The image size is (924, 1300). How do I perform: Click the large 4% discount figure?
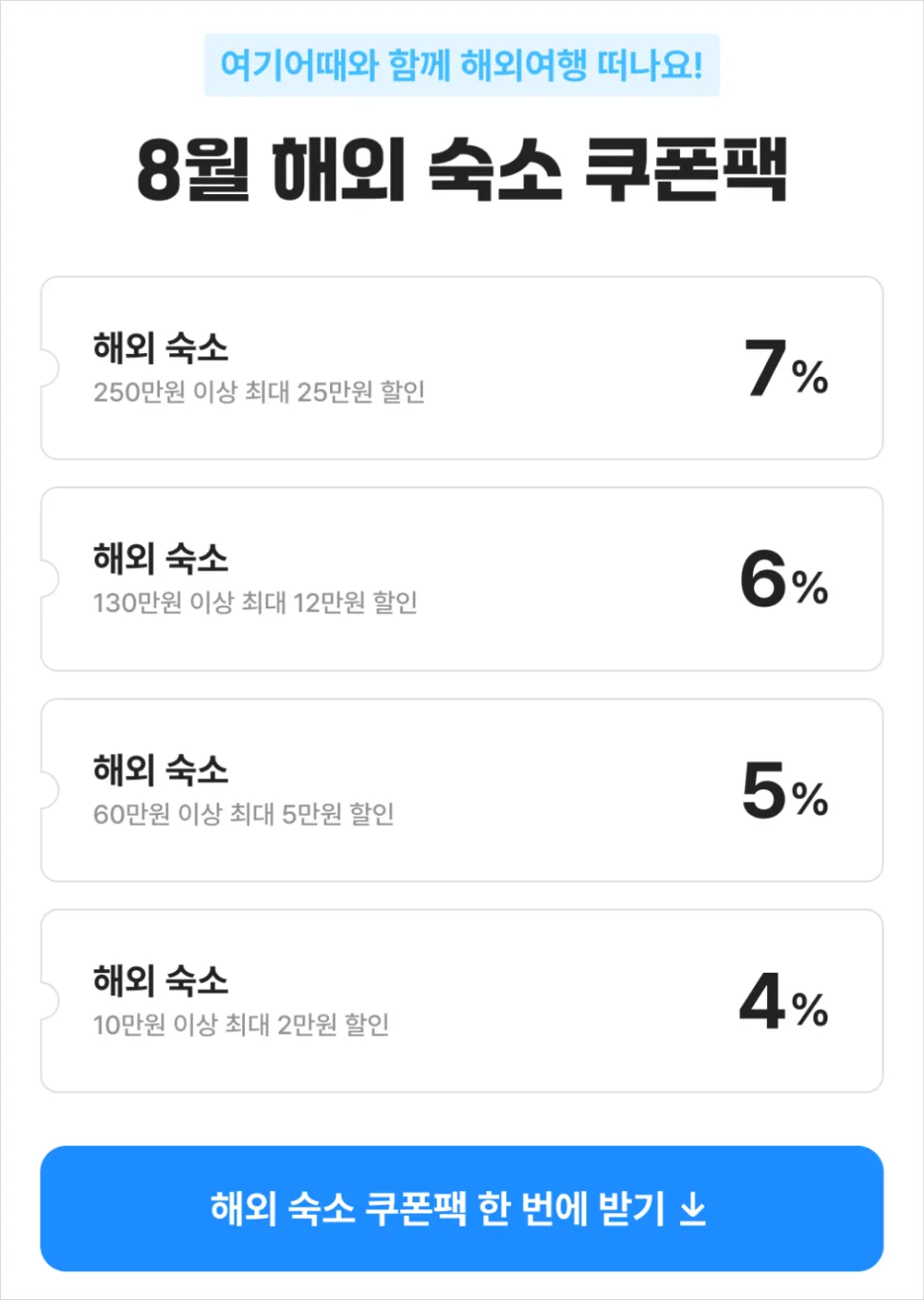pos(784,1002)
